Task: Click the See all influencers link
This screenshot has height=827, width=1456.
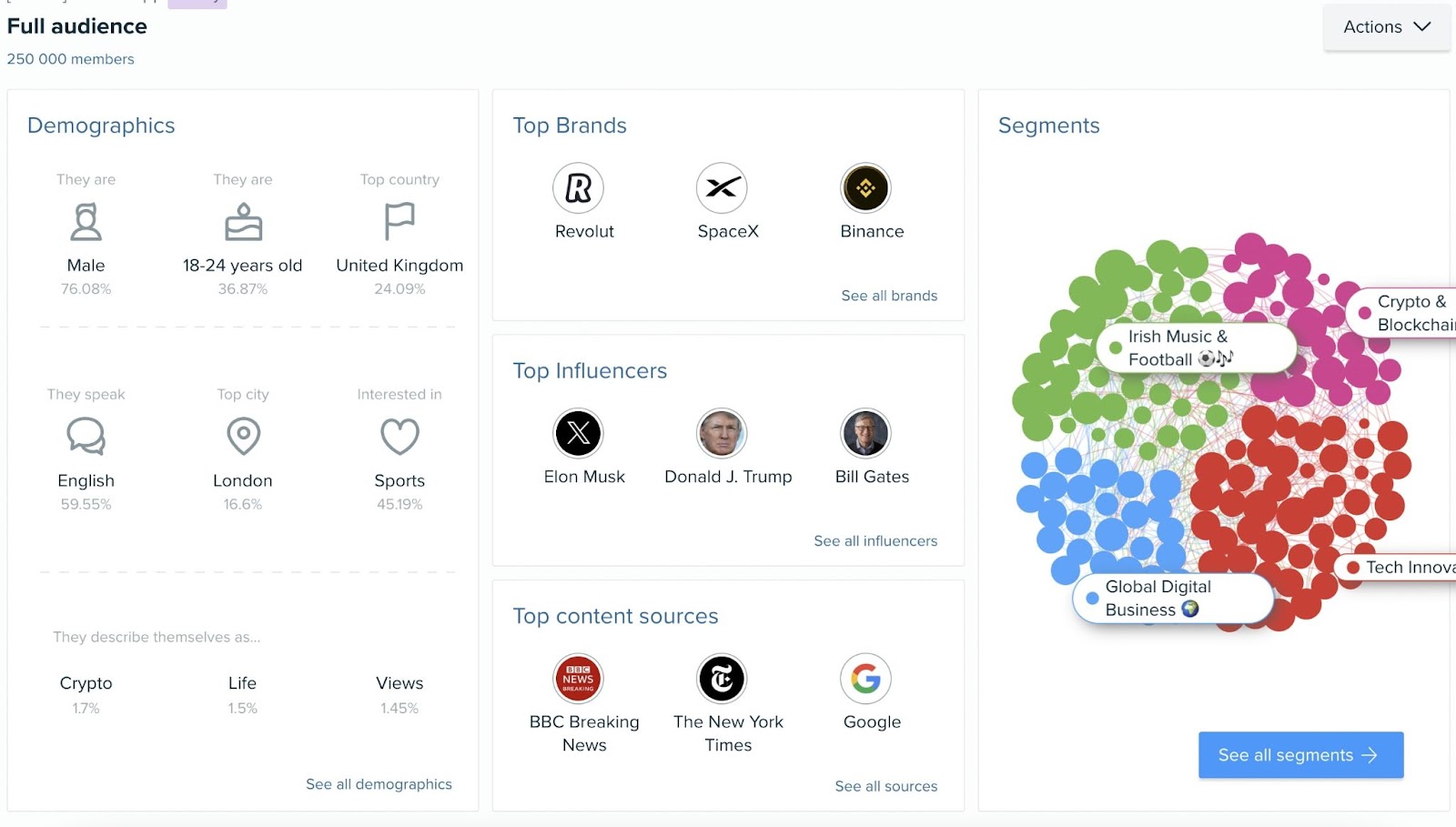Action: pos(875,540)
